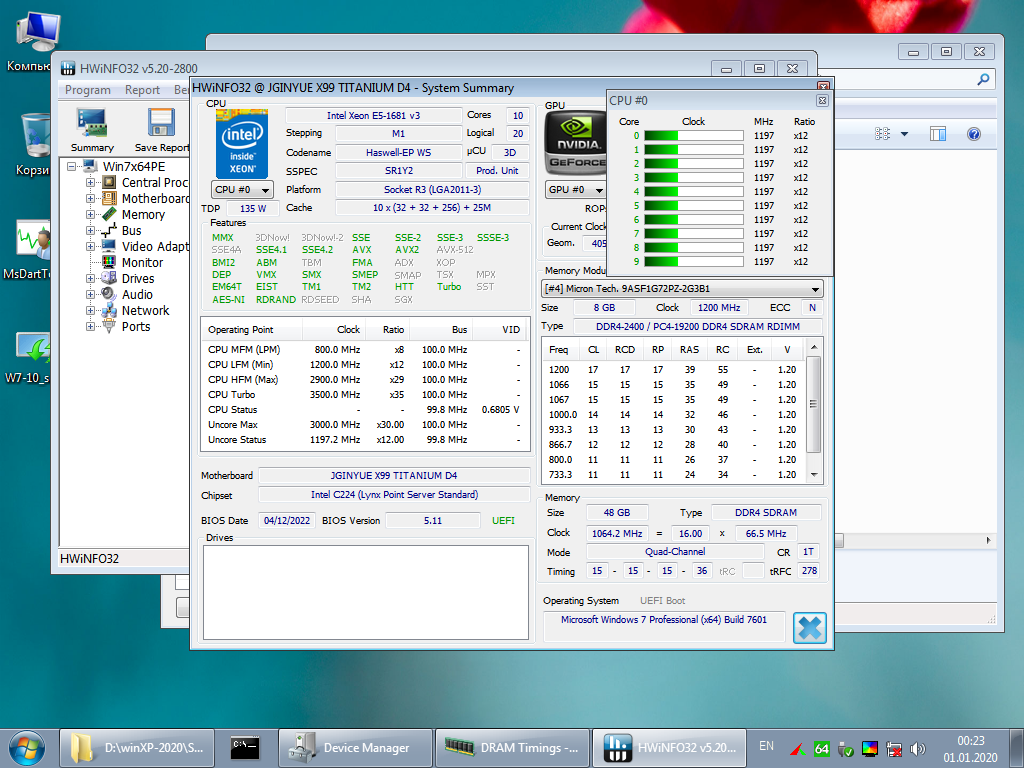Open the Program menu in HWiNFO32
Image resolution: width=1024 pixels, height=768 pixels.
(x=88, y=89)
